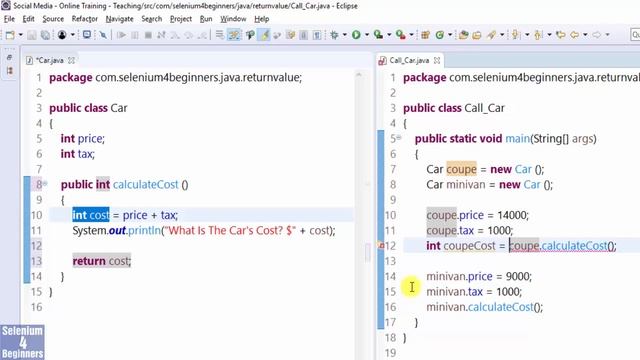Switch to the Call_Car.java editor tab
This screenshot has height=360, width=640.
[x=409, y=60]
